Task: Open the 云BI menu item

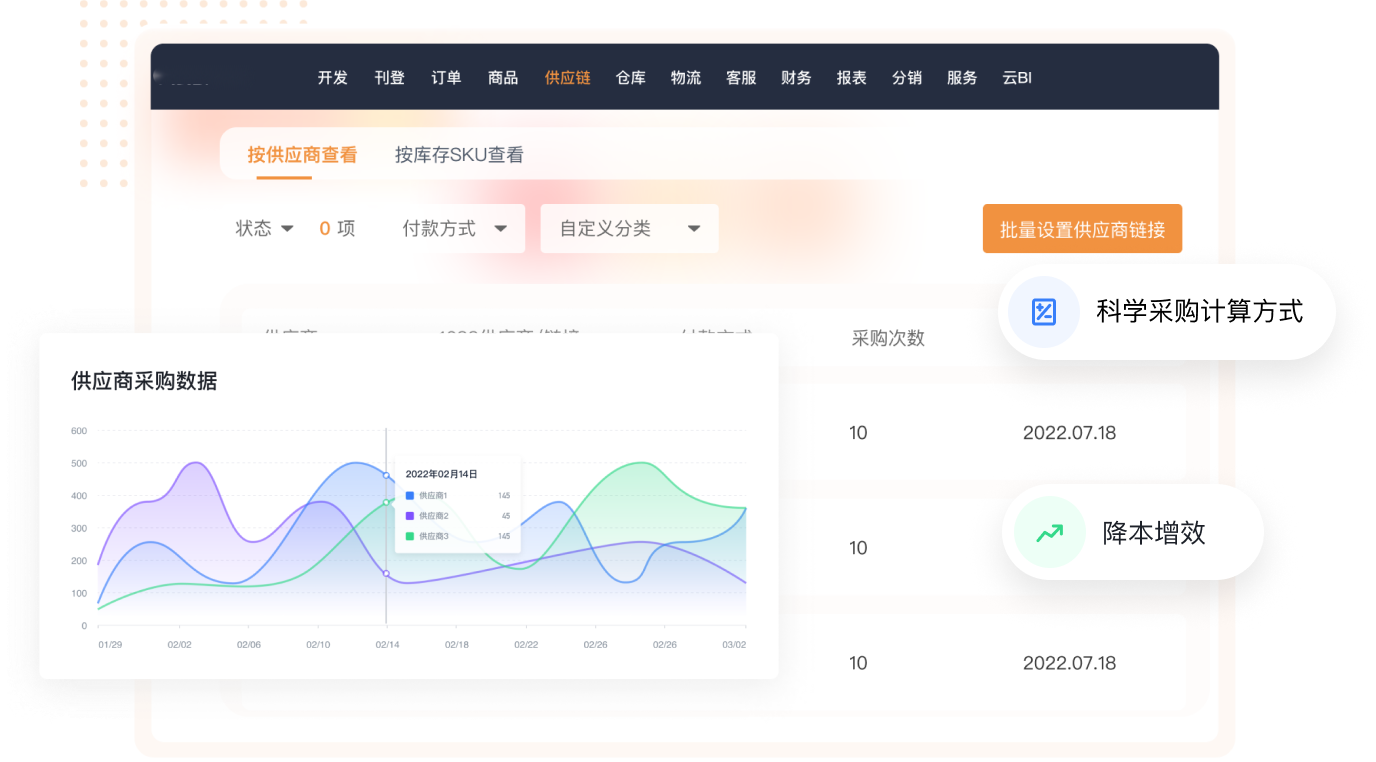Action: (1016, 78)
